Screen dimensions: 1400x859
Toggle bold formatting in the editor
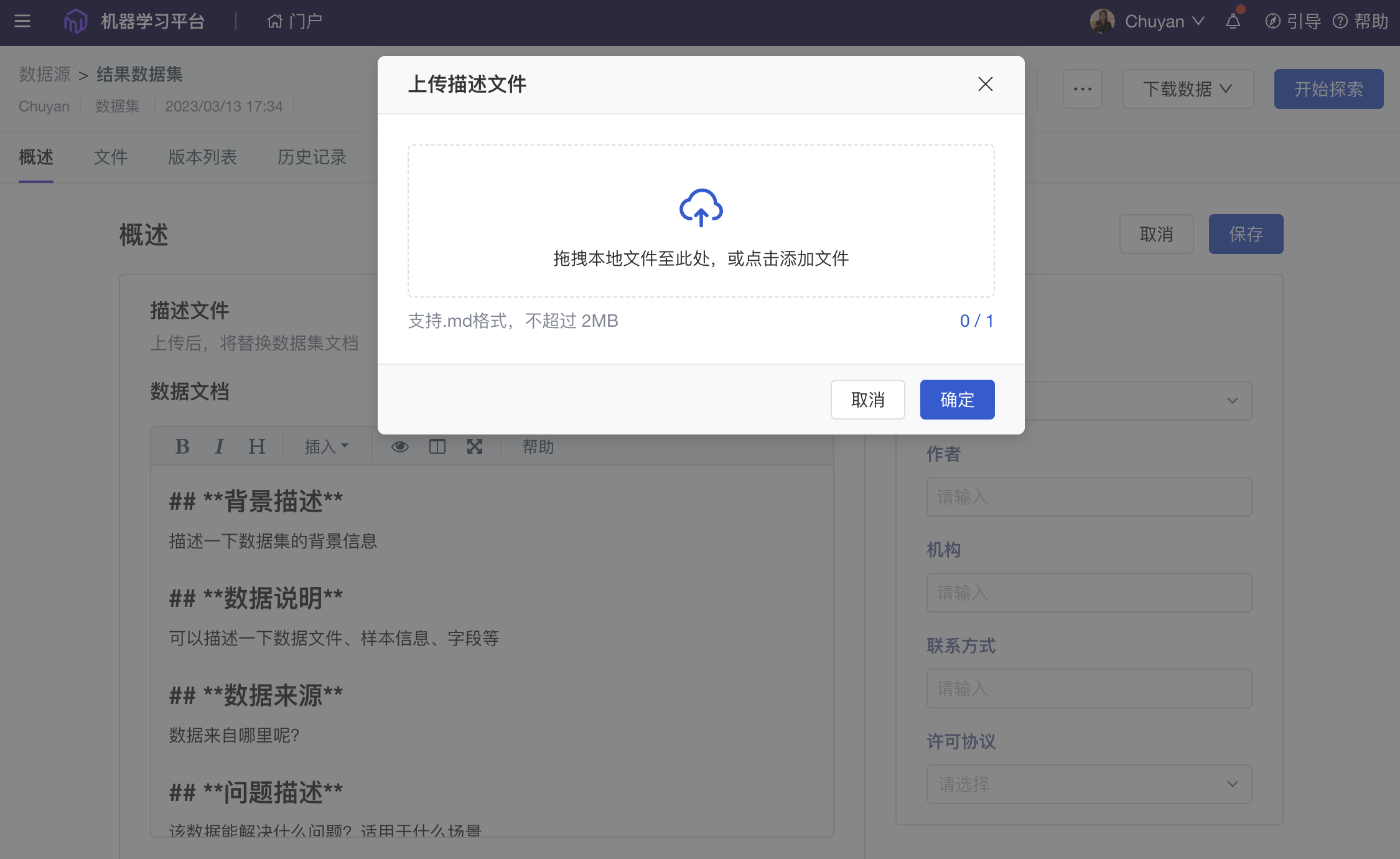point(182,446)
